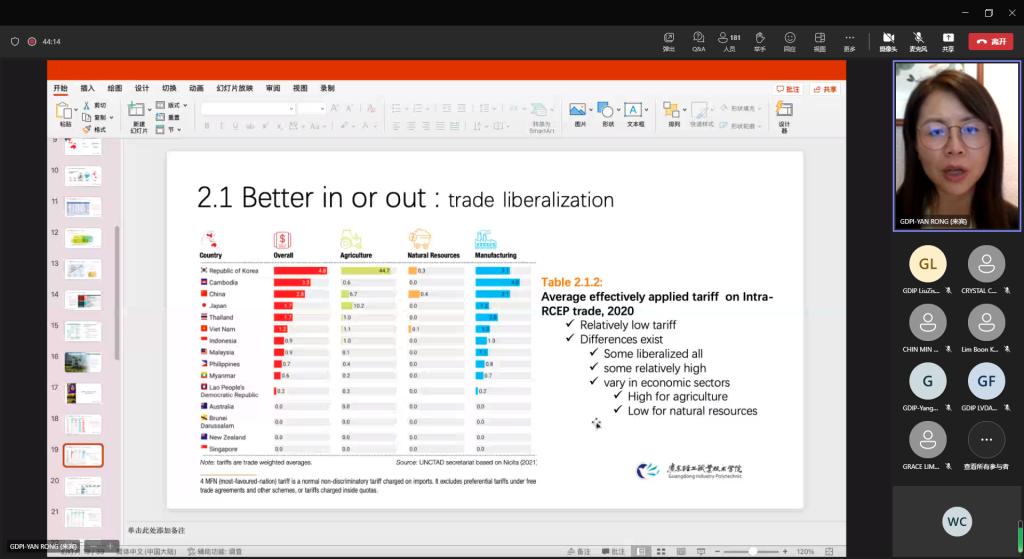Screen dimensions: 1024x559
Task: Unmute the microphone in meeting toolbar
Action: [x=918, y=40]
